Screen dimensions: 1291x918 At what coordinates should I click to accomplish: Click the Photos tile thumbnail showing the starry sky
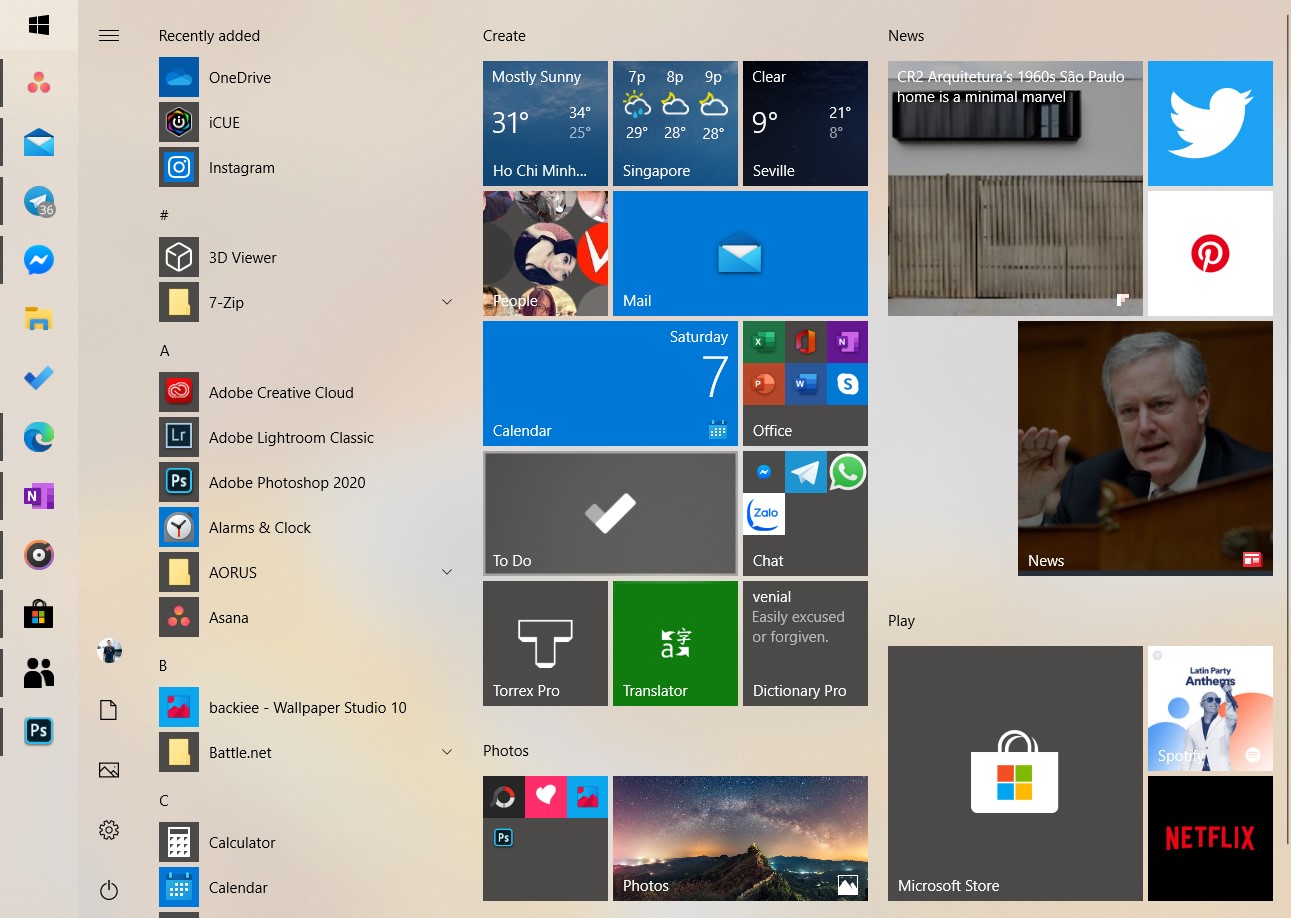tap(740, 838)
